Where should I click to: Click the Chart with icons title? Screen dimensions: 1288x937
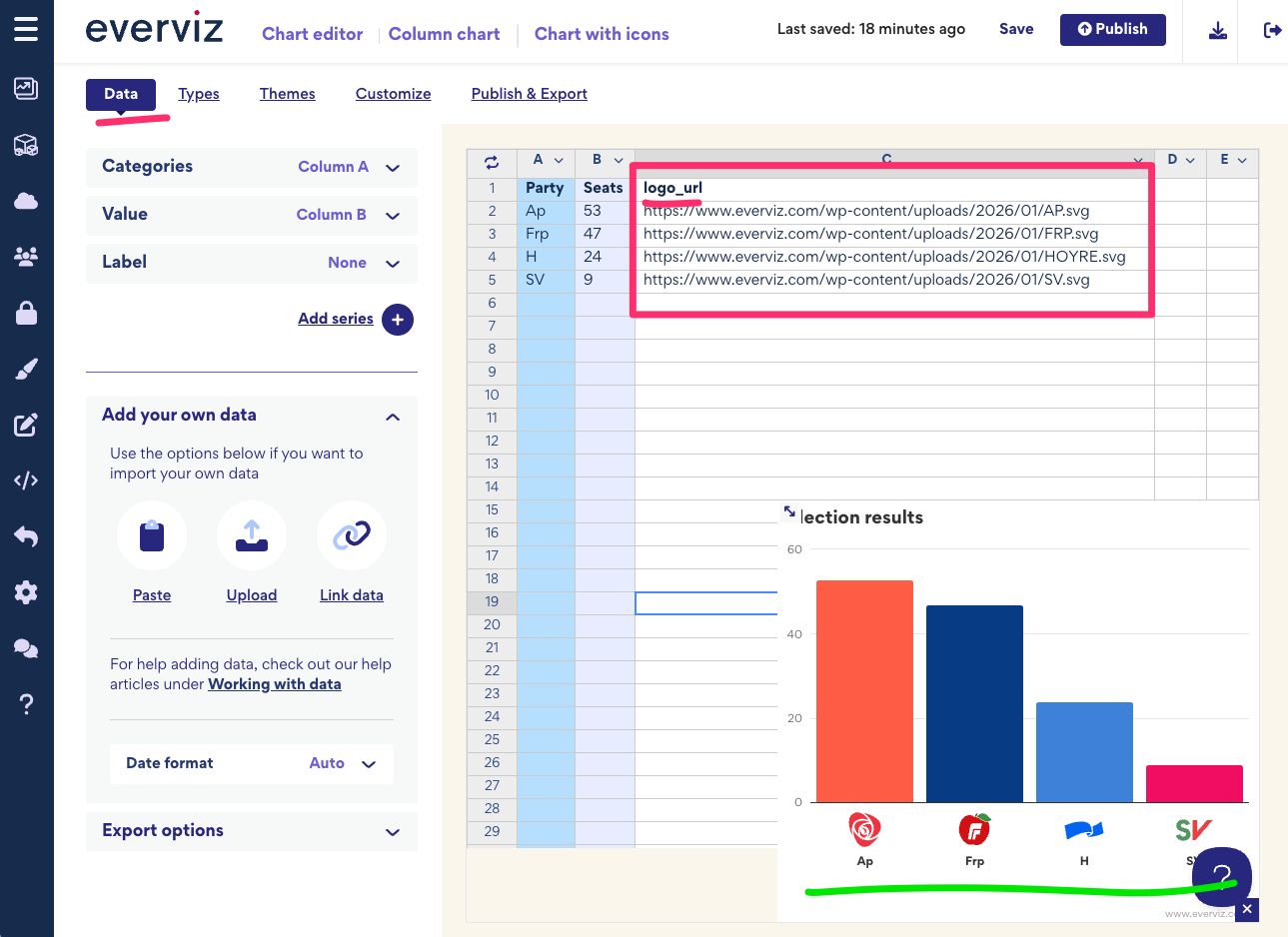602,34
